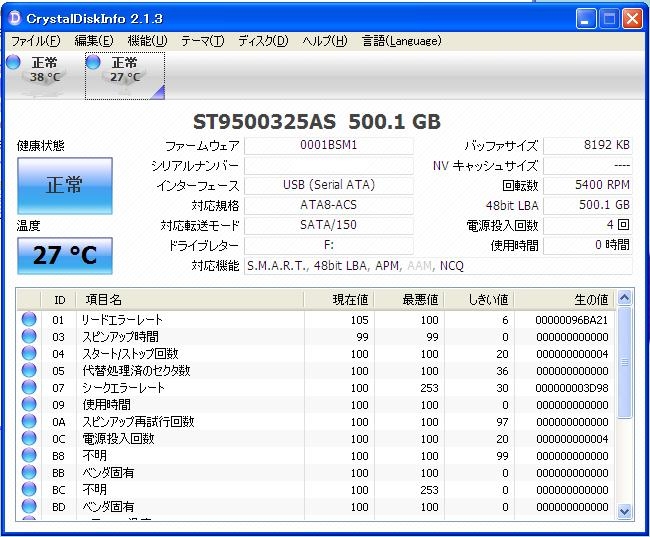Click the firmware field showing 0001BSM1
650x537 pixels.
[328, 146]
